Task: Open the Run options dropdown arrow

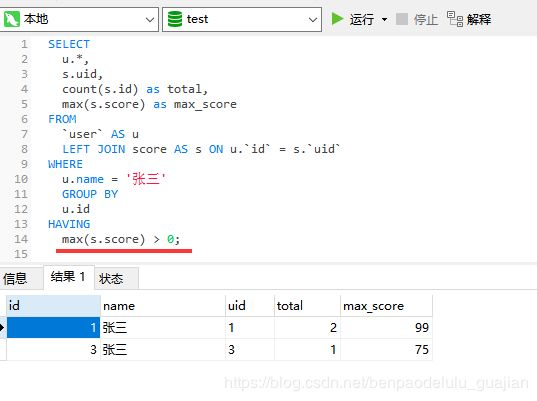Action: (384, 20)
